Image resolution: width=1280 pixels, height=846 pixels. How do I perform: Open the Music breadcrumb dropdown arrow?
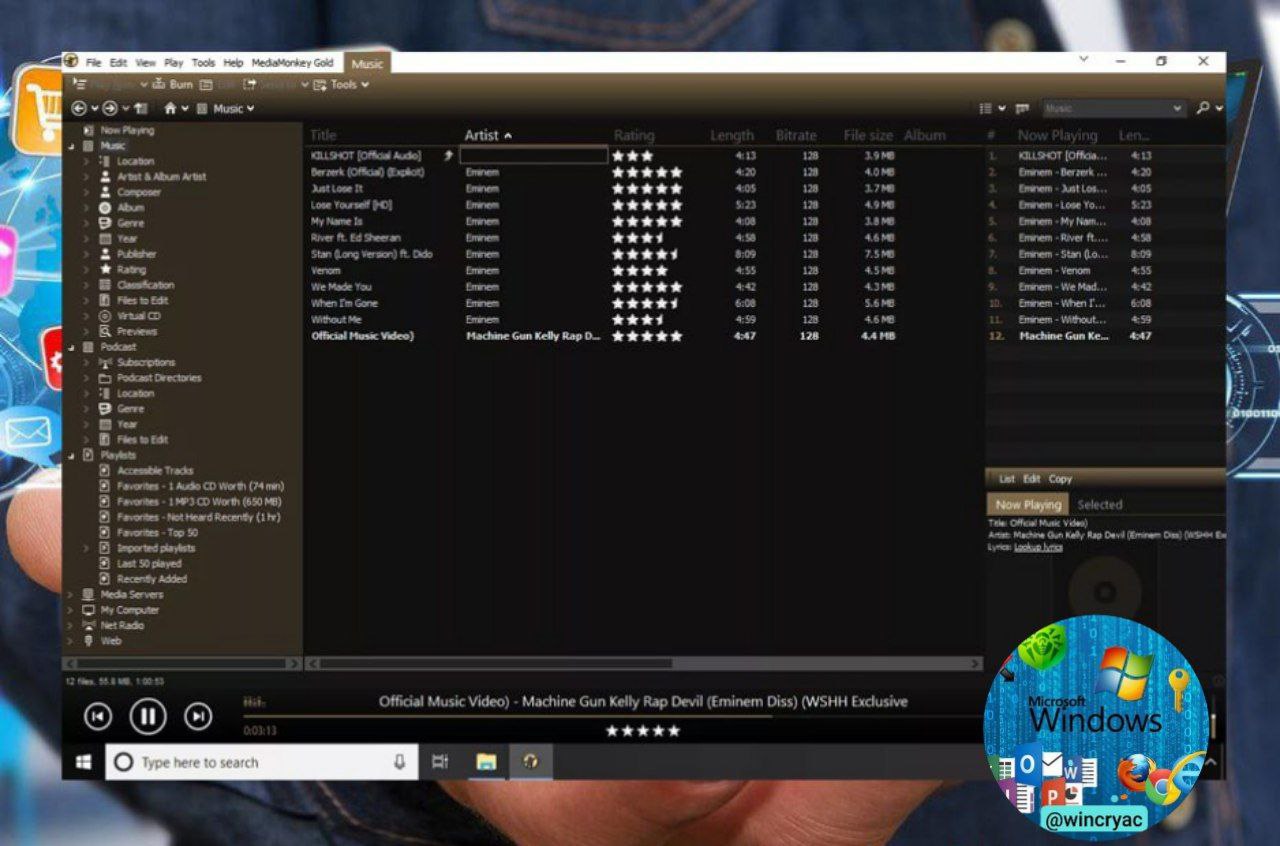[x=250, y=108]
